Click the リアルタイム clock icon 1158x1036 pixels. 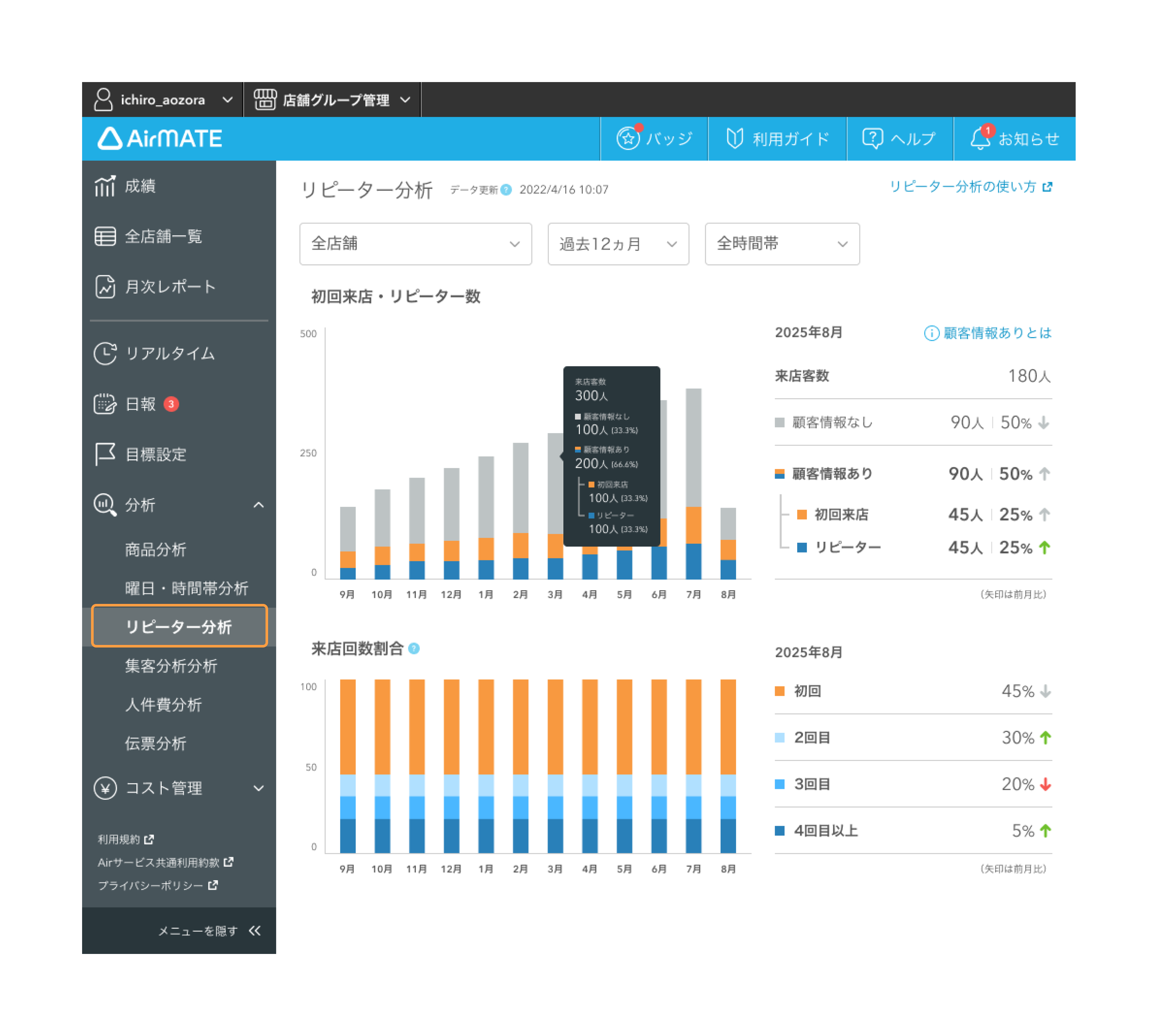point(106,354)
